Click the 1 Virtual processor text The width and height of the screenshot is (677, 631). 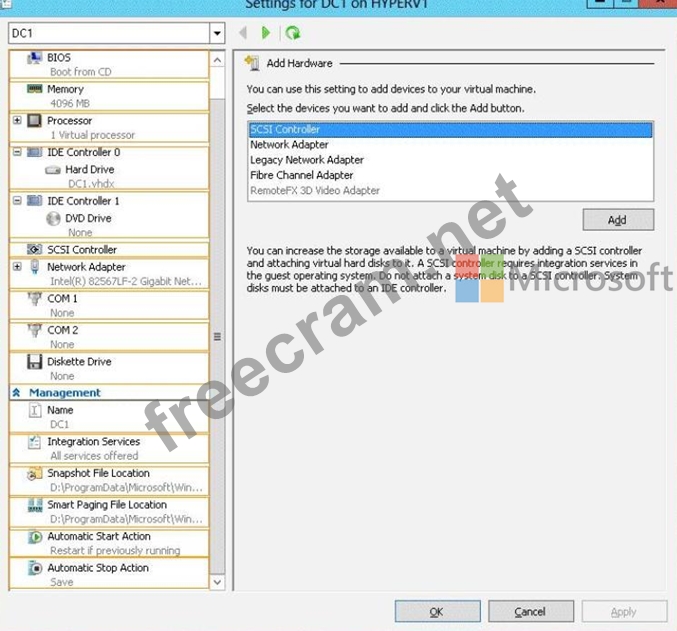(92, 135)
